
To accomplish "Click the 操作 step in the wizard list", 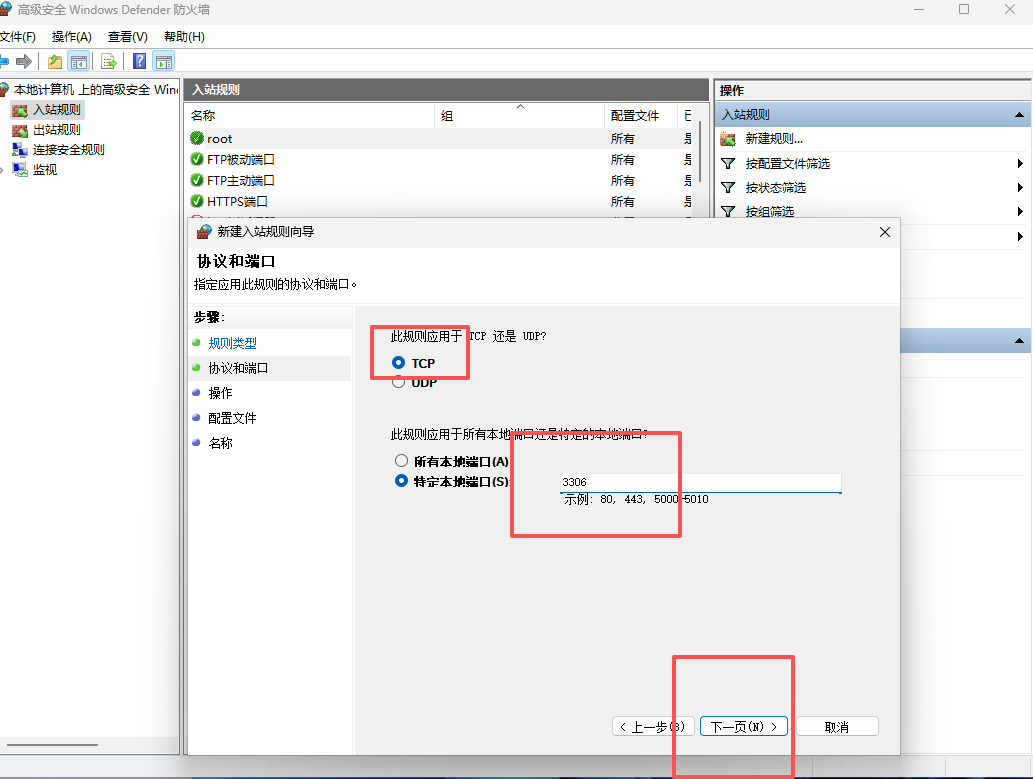I will coord(220,393).
